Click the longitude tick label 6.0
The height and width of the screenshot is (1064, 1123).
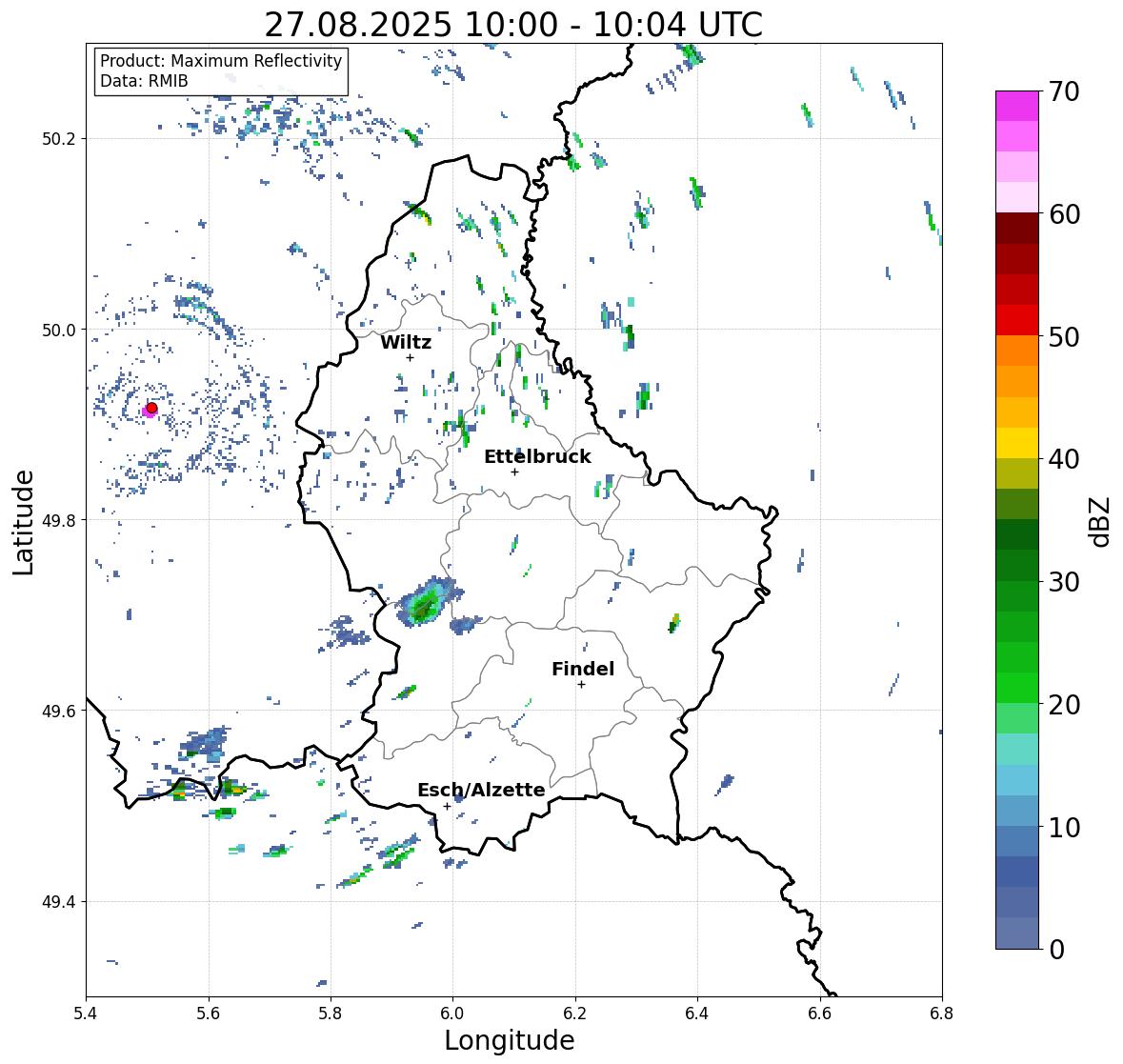(x=452, y=1014)
